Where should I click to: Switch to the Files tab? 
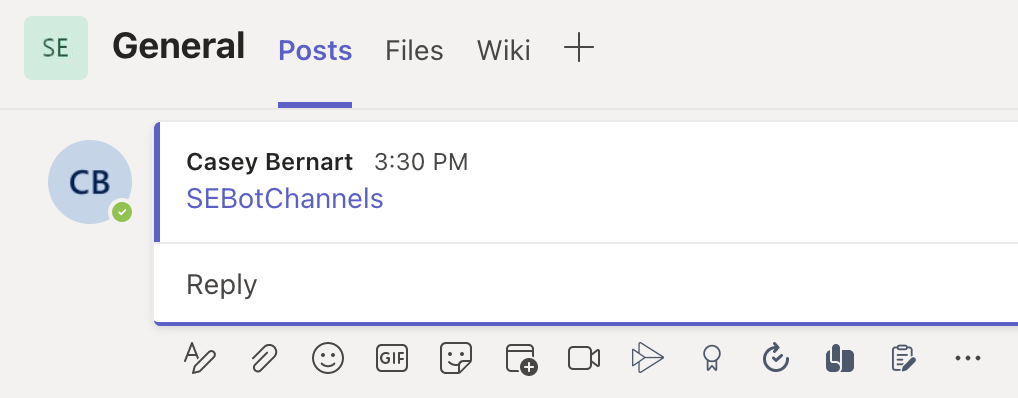tap(414, 51)
